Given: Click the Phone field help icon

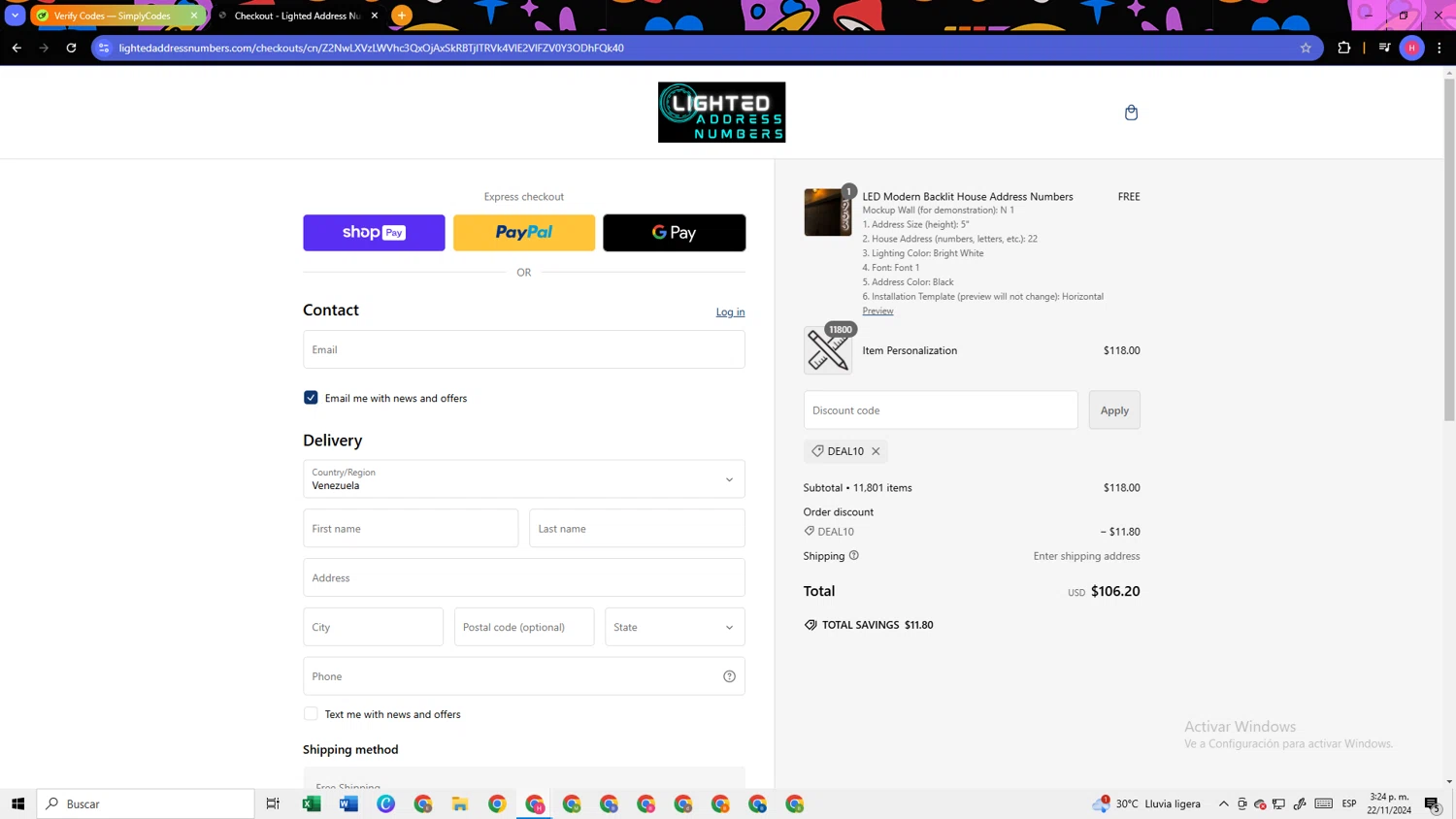Looking at the screenshot, I should coord(729,676).
